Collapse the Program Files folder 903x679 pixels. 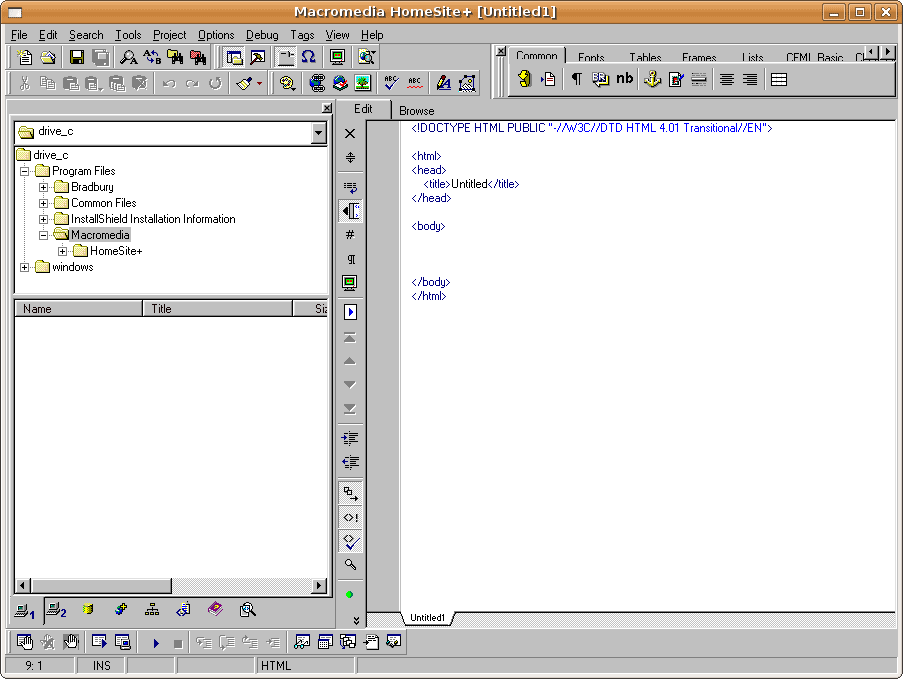tap(24, 171)
